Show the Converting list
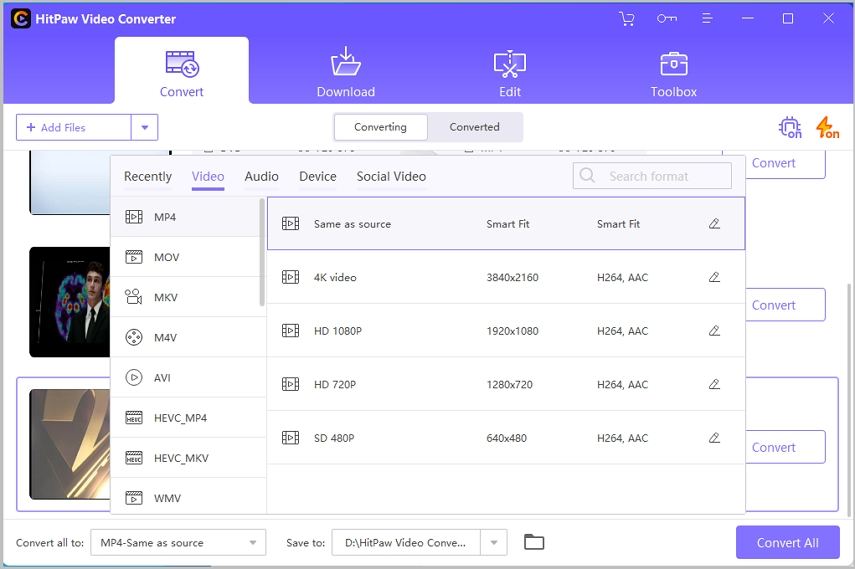This screenshot has width=855, height=569. 381,127
